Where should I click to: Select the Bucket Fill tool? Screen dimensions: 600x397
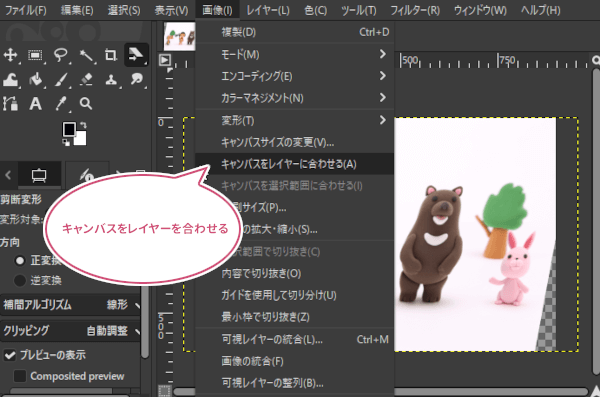click(x=36, y=80)
